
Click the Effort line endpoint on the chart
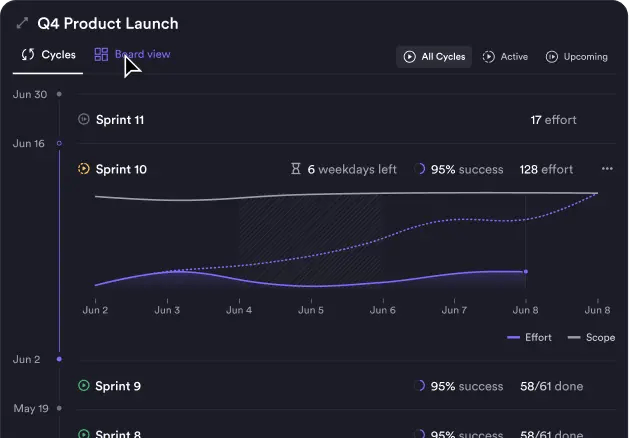(526, 271)
